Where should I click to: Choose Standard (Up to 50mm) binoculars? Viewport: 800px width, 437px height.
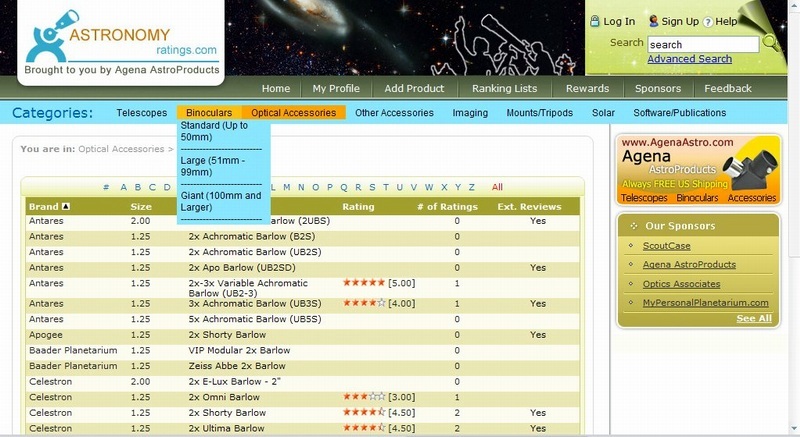tap(214, 131)
